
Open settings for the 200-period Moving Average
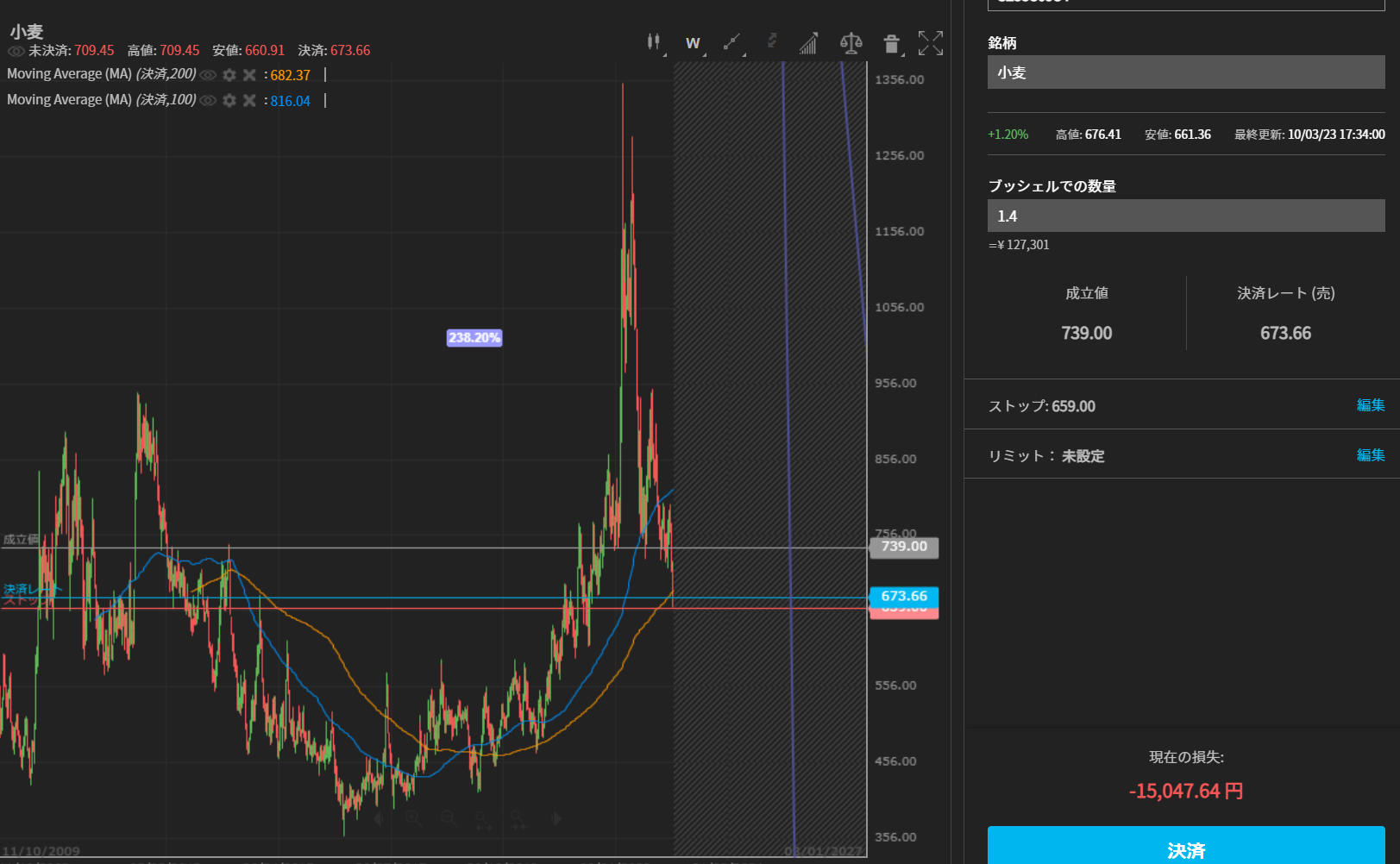tap(229, 75)
